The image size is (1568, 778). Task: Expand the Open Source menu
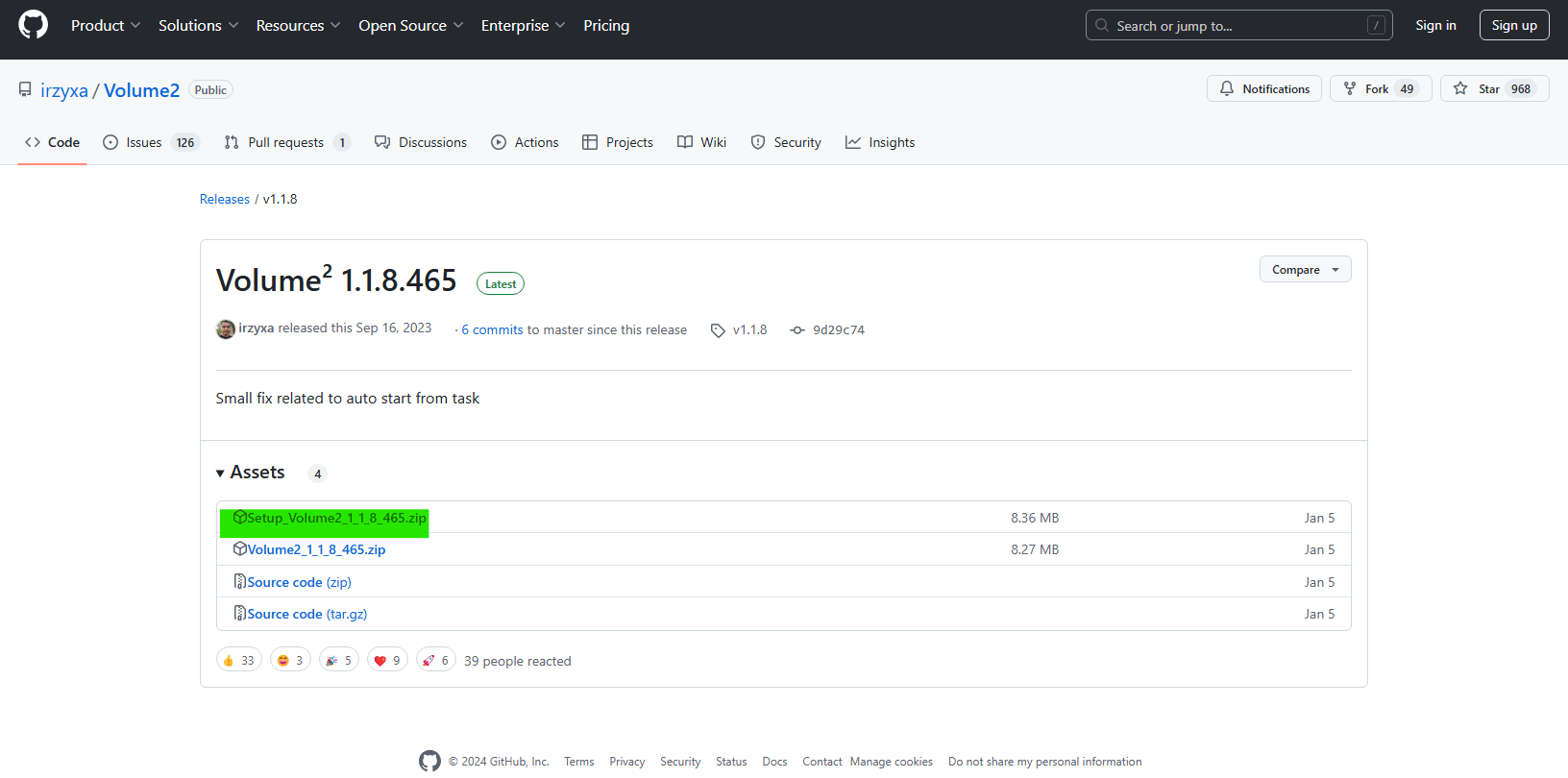tap(410, 25)
